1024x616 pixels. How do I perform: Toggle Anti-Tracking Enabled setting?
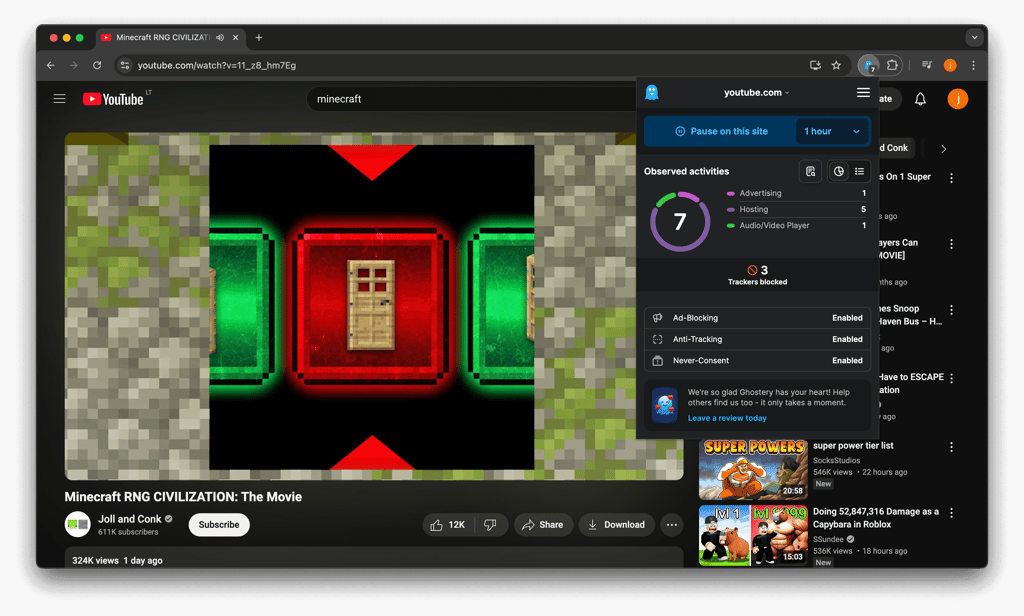758,339
